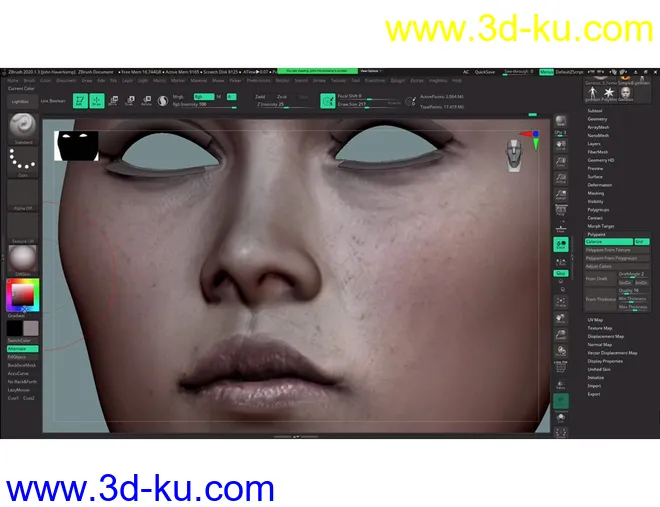Select the Move gizmo button
660x507 pixels.
[113, 101]
